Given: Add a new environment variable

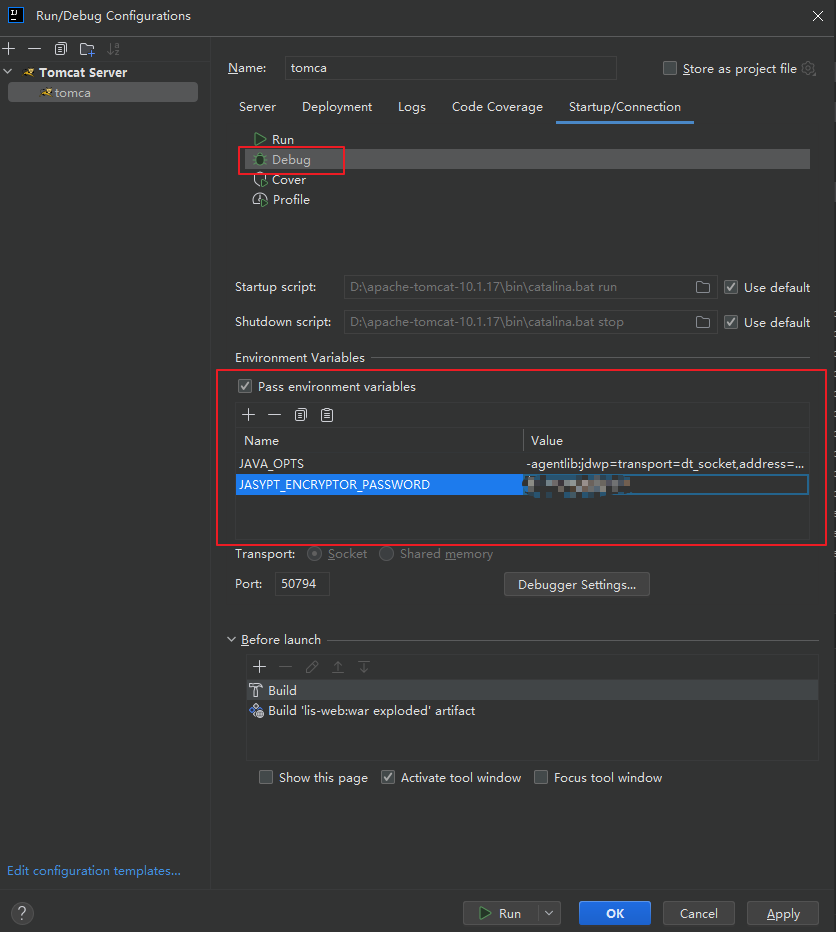Looking at the screenshot, I should tap(249, 414).
